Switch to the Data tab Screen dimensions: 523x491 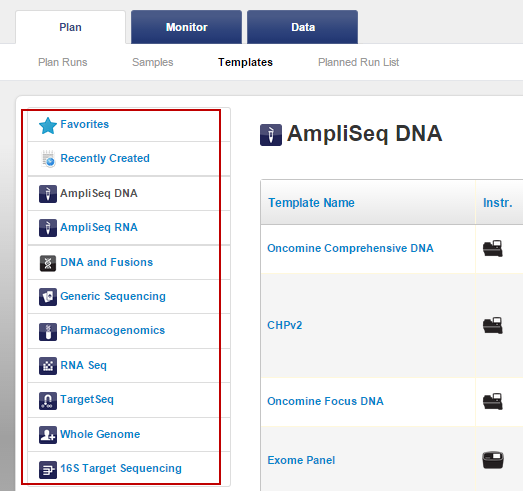303,27
